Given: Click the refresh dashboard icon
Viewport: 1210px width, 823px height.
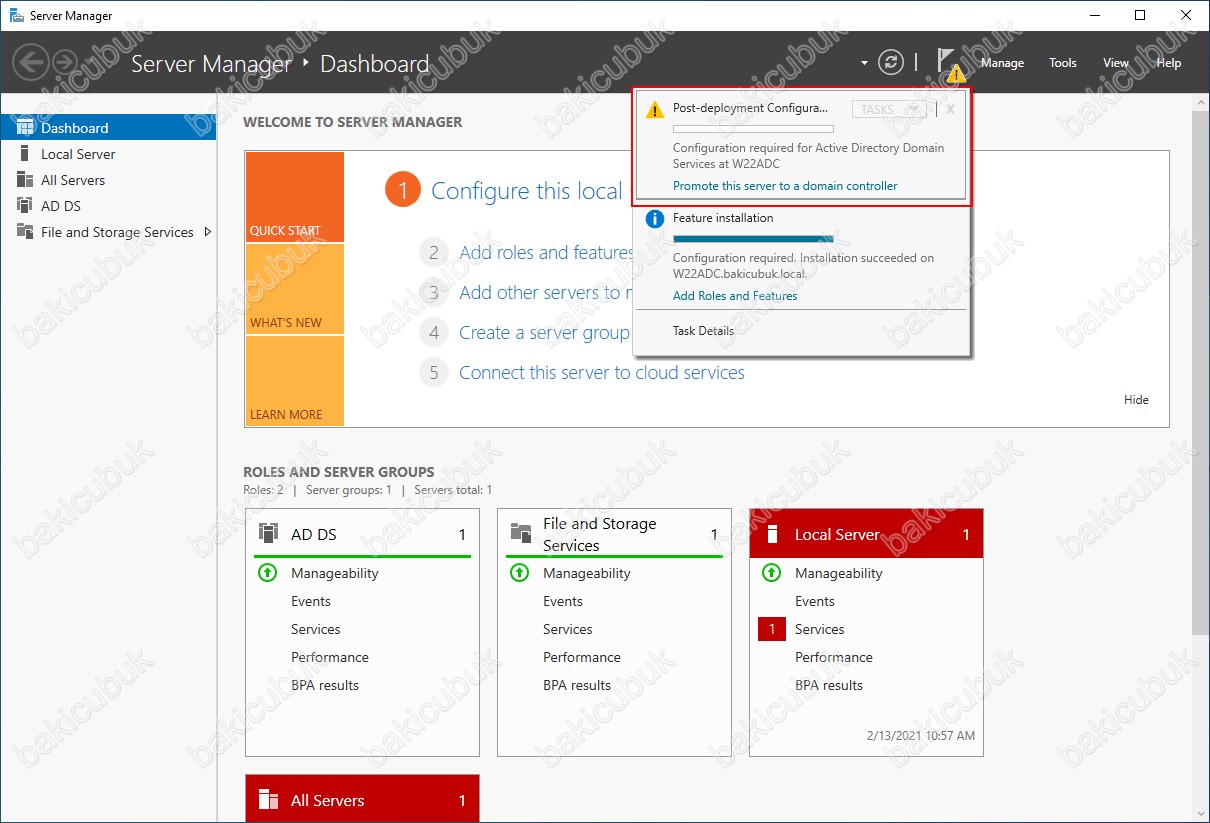Looking at the screenshot, I should point(890,63).
